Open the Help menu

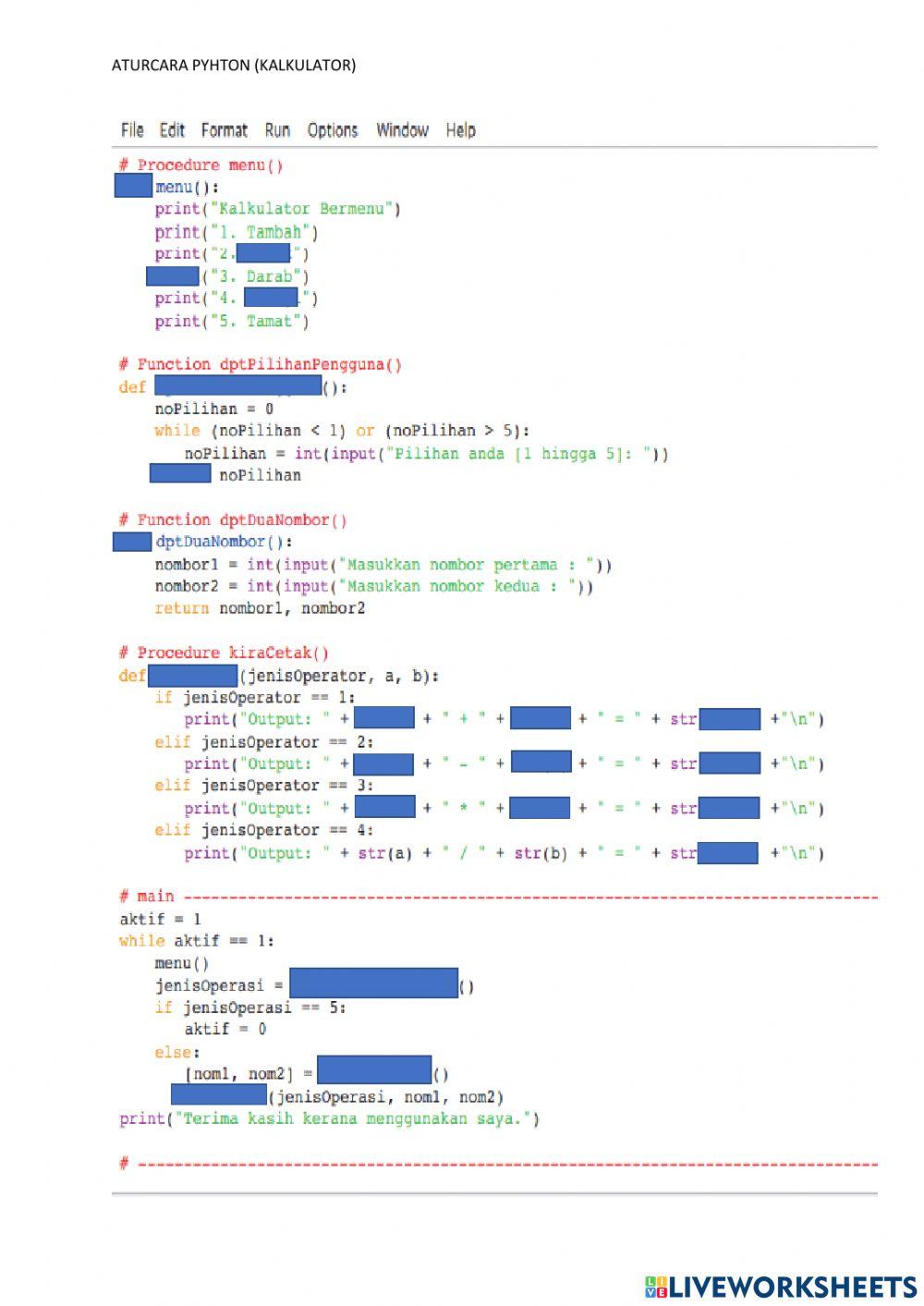tap(460, 130)
